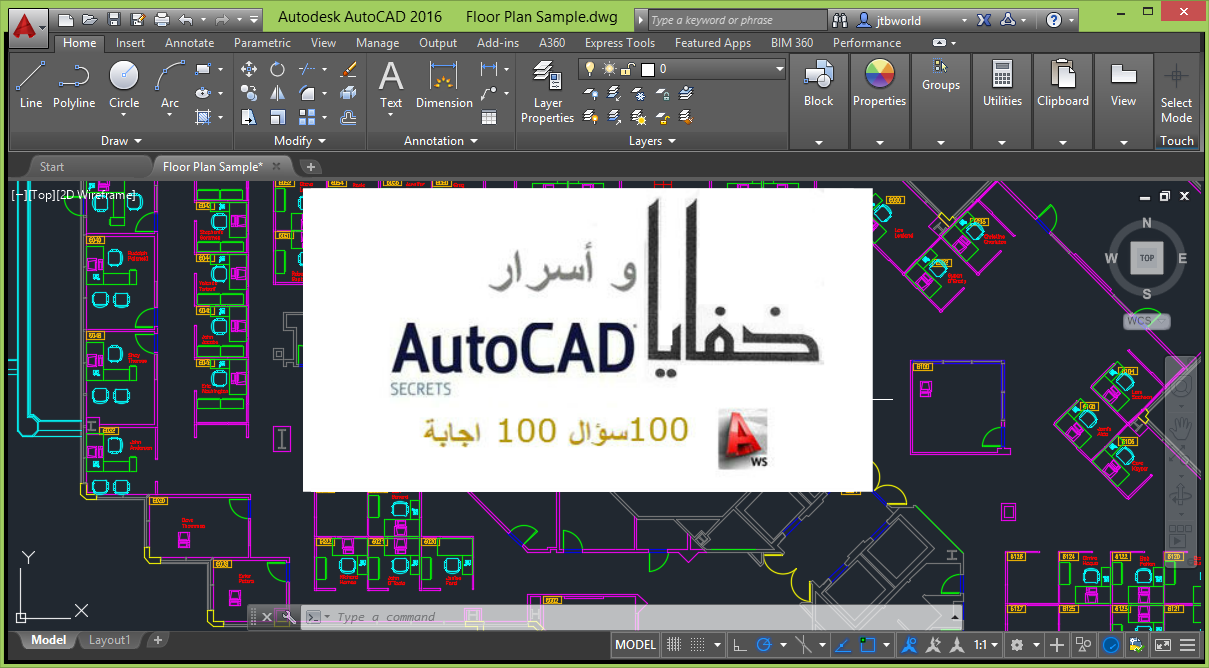Viewport: 1209px width, 668px height.
Task: Click the Copy tool in Modify panel
Action: pyautogui.click(x=249, y=93)
